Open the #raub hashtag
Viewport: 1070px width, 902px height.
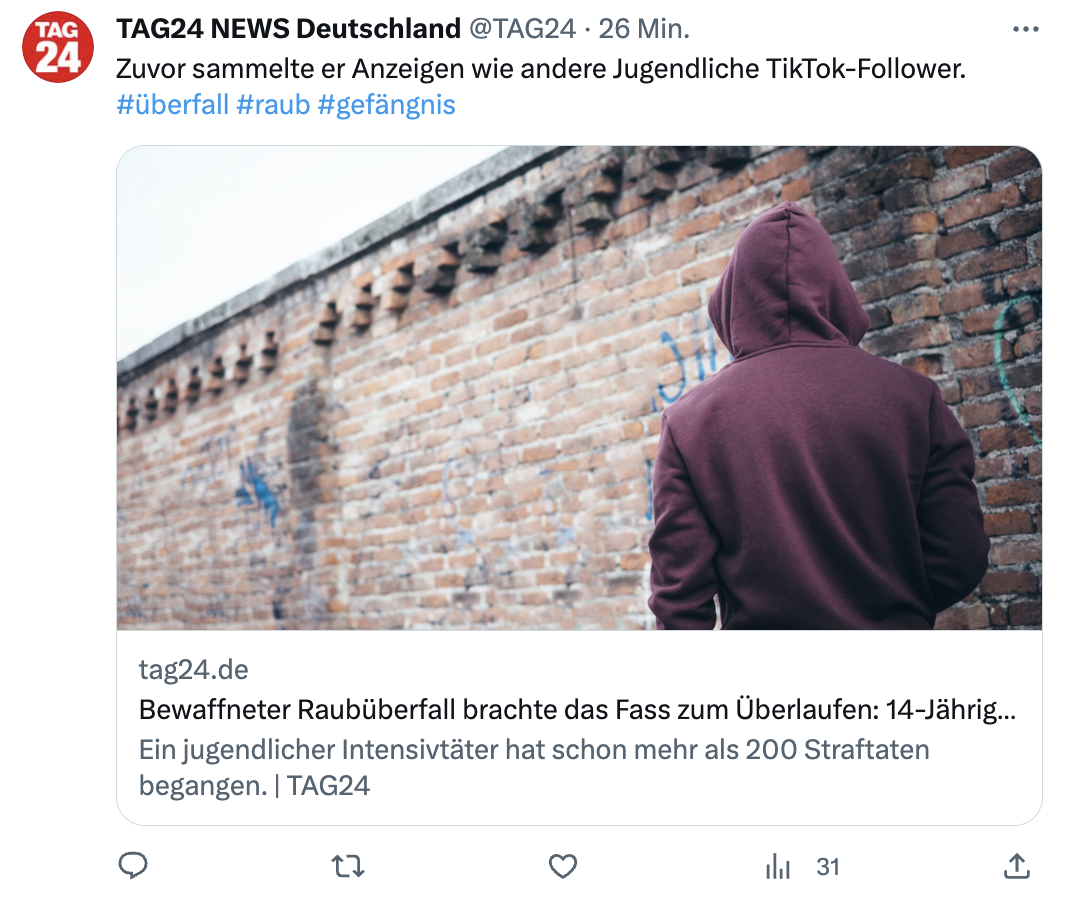point(273,105)
